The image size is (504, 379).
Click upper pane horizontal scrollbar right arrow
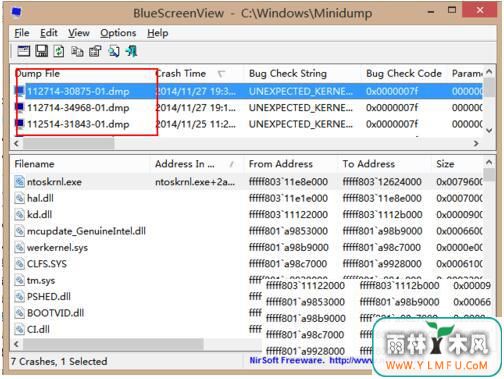point(476,143)
